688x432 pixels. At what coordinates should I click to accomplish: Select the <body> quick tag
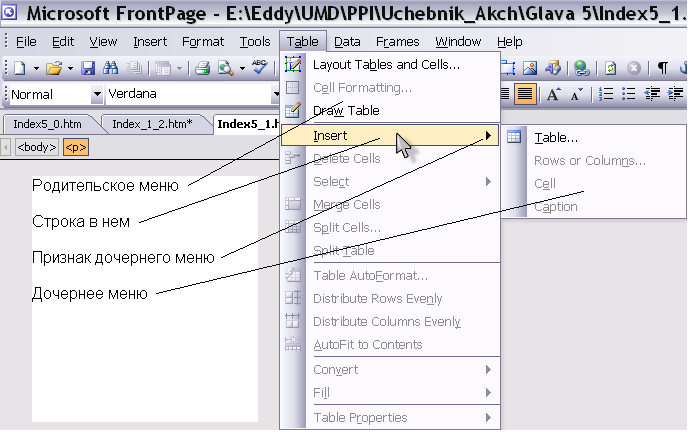(37, 147)
